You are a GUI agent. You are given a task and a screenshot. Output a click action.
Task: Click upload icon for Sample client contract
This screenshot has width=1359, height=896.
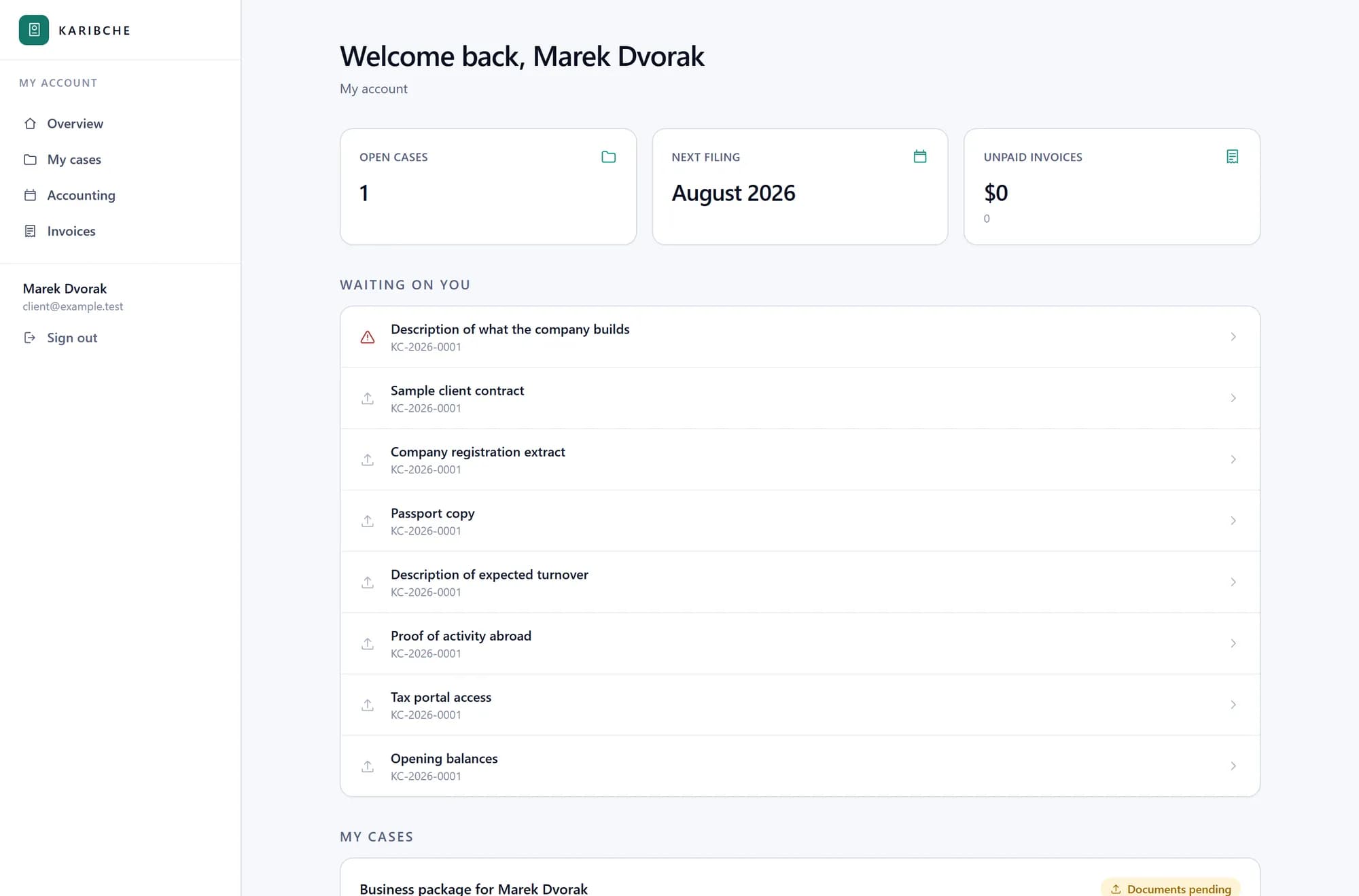click(x=368, y=398)
